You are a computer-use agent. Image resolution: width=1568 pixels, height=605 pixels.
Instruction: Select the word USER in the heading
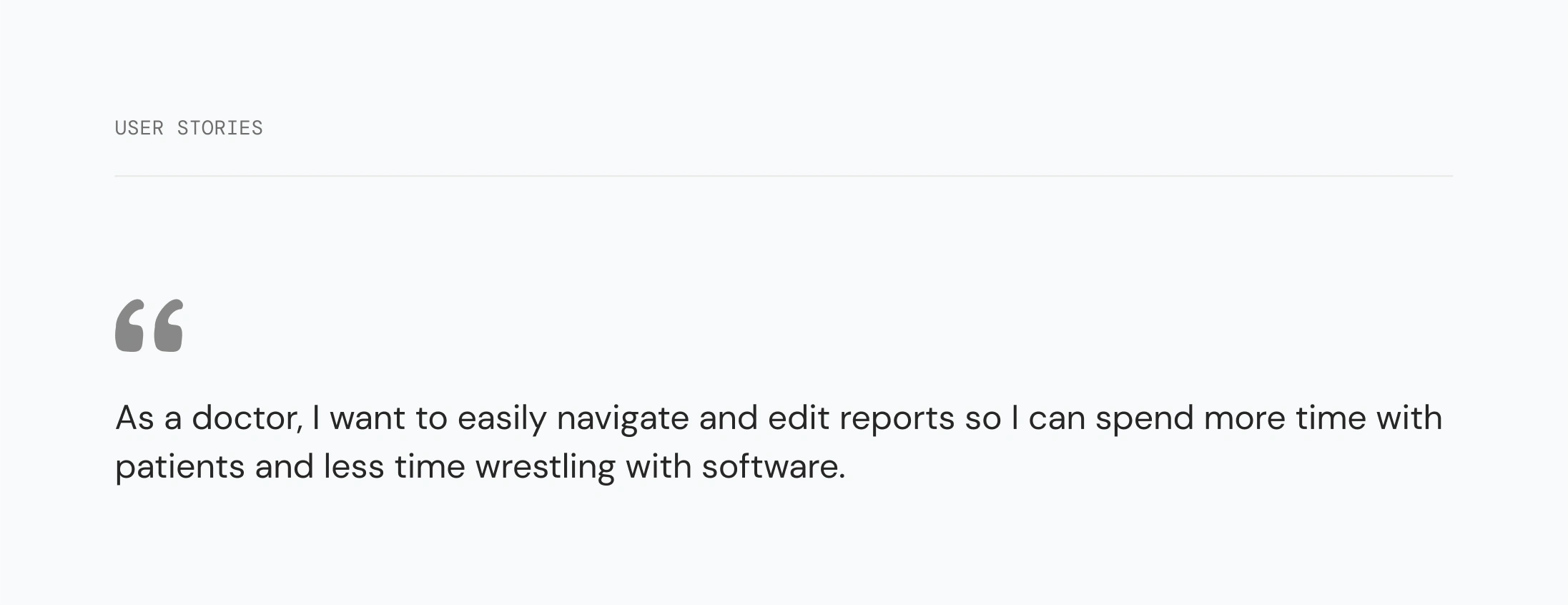tap(139, 128)
